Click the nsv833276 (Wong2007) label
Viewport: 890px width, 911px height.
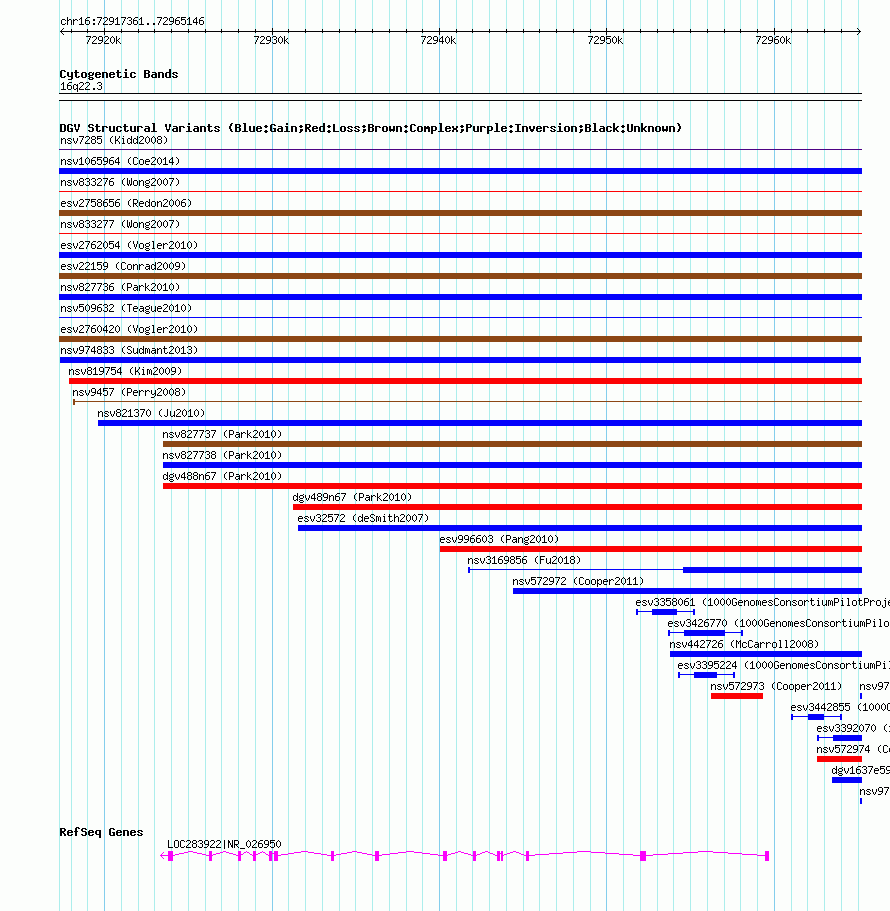[x=120, y=182]
